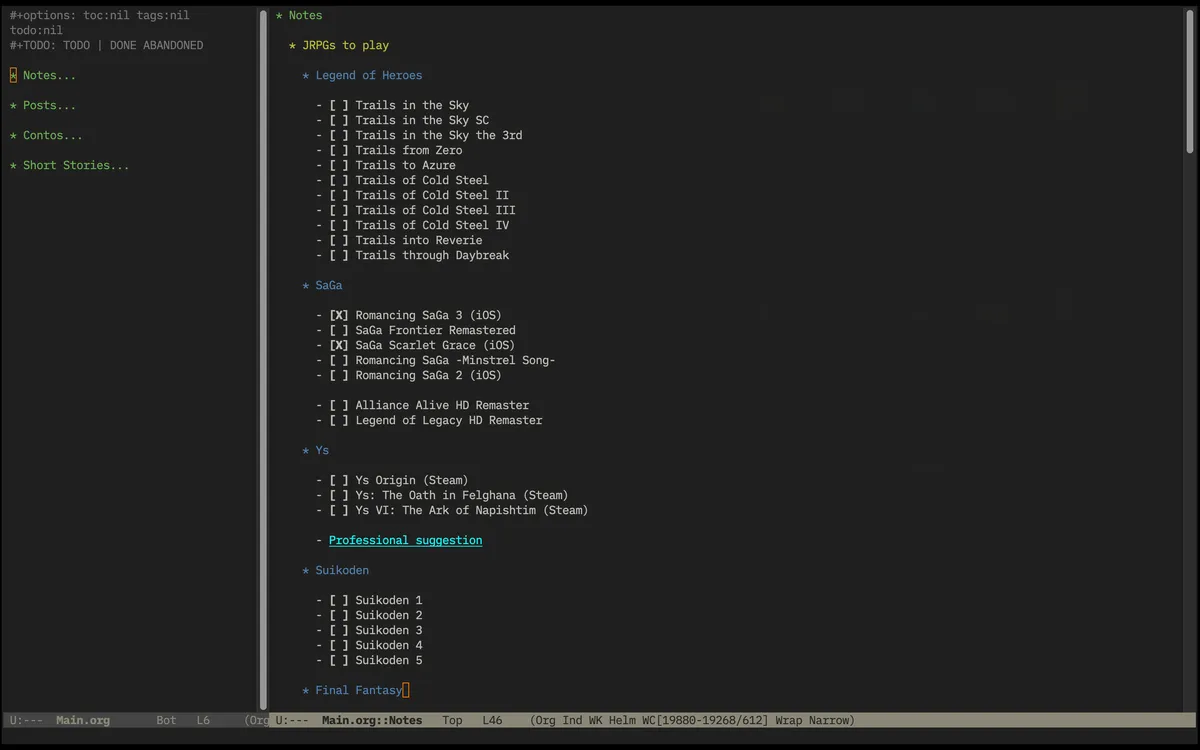Screen dimensions: 1200x750
Task: Click the Wrap minor mode indicator
Action: pos(791,720)
